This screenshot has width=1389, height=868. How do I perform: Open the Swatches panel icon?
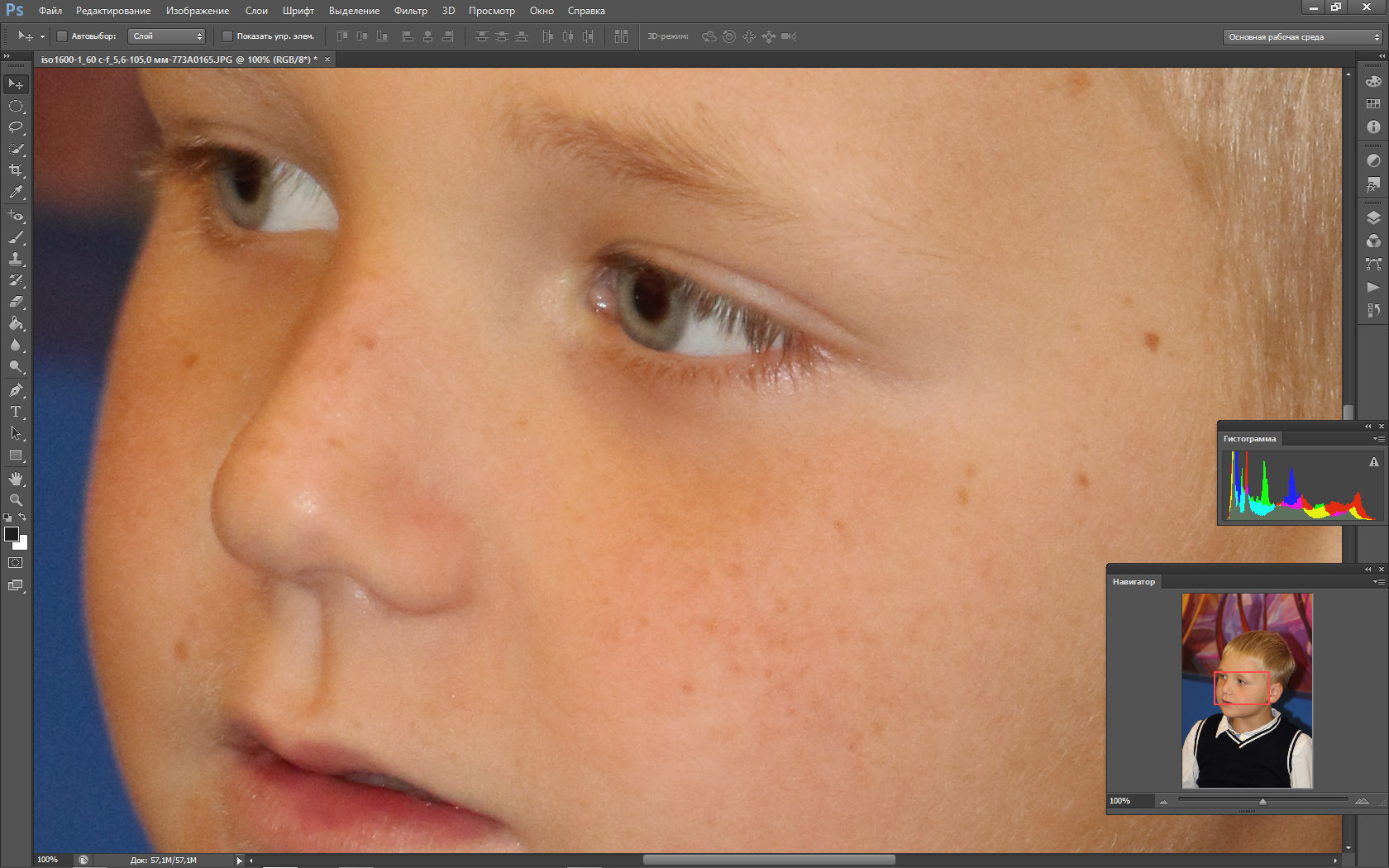click(1373, 104)
